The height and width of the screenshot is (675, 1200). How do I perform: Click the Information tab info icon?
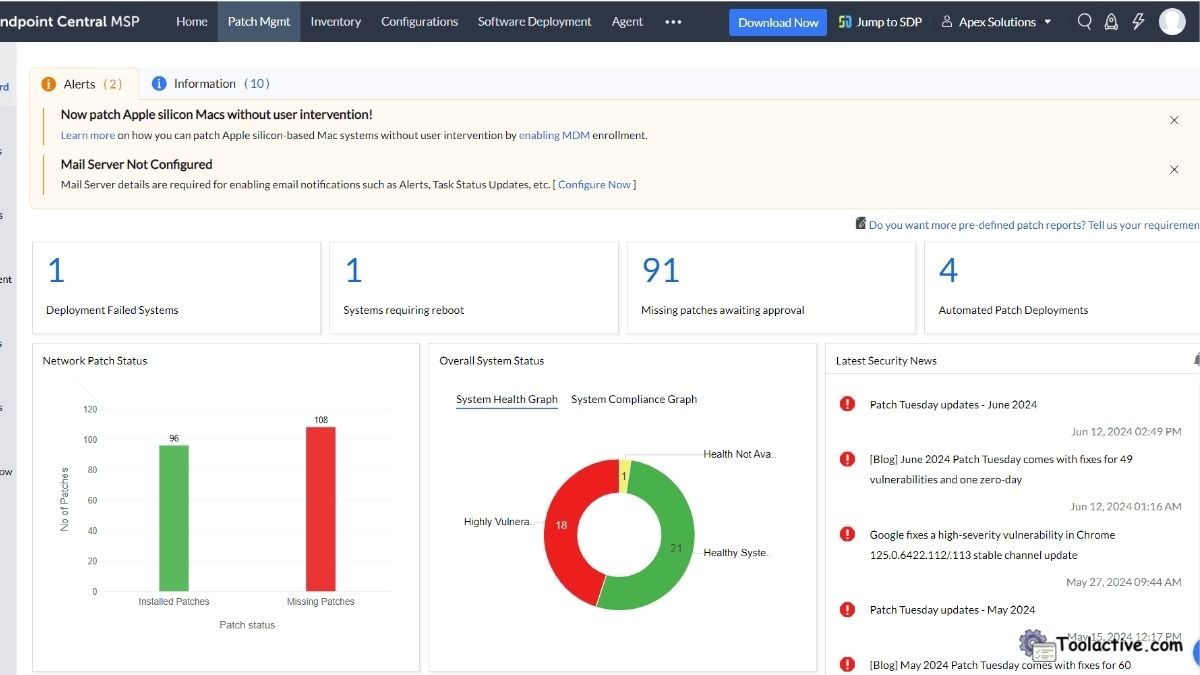(x=159, y=84)
